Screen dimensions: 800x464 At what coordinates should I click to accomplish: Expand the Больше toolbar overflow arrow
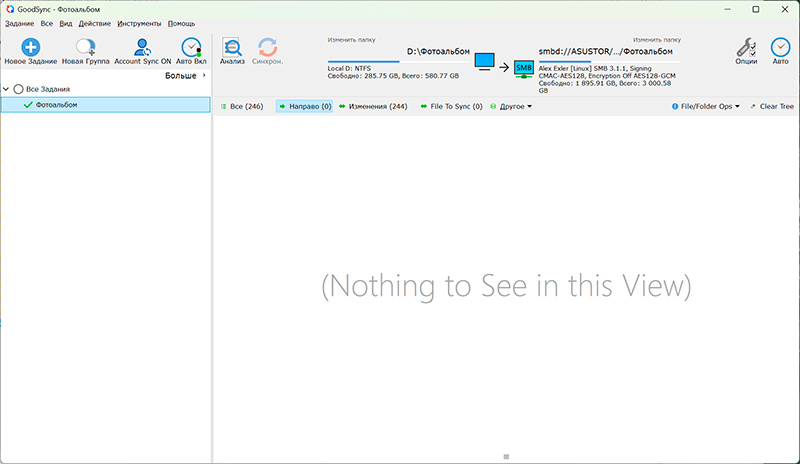point(204,75)
